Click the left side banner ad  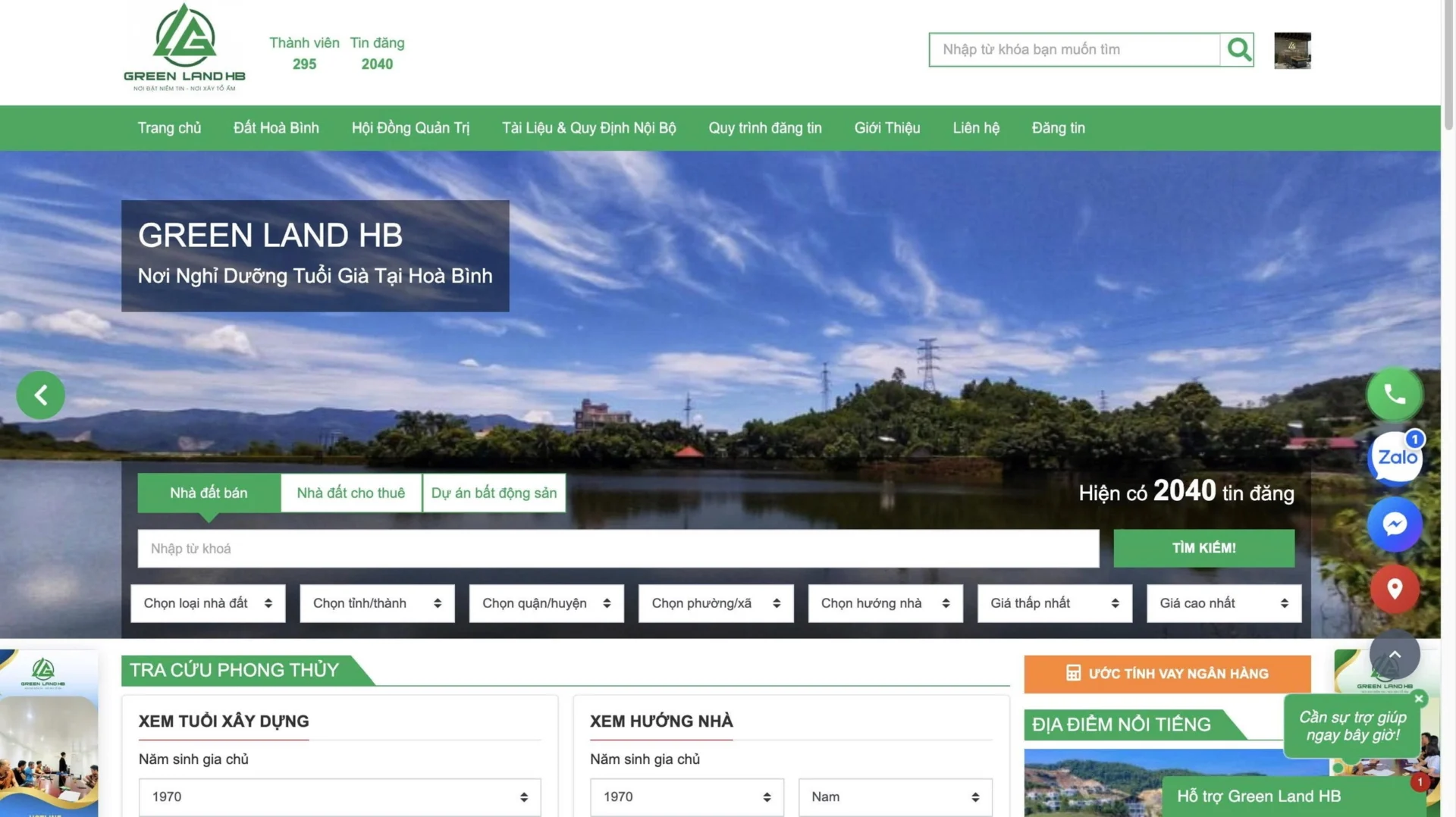click(49, 733)
